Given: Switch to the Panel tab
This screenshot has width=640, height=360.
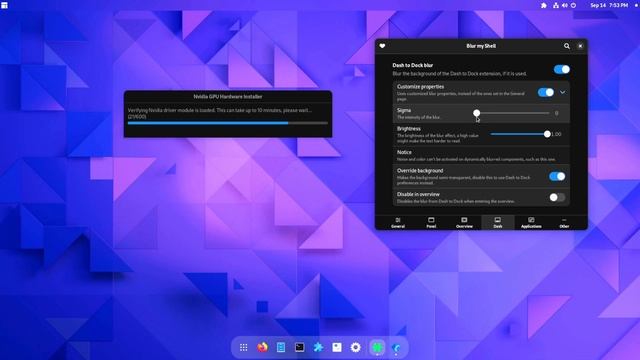Looking at the screenshot, I should tap(431, 223).
